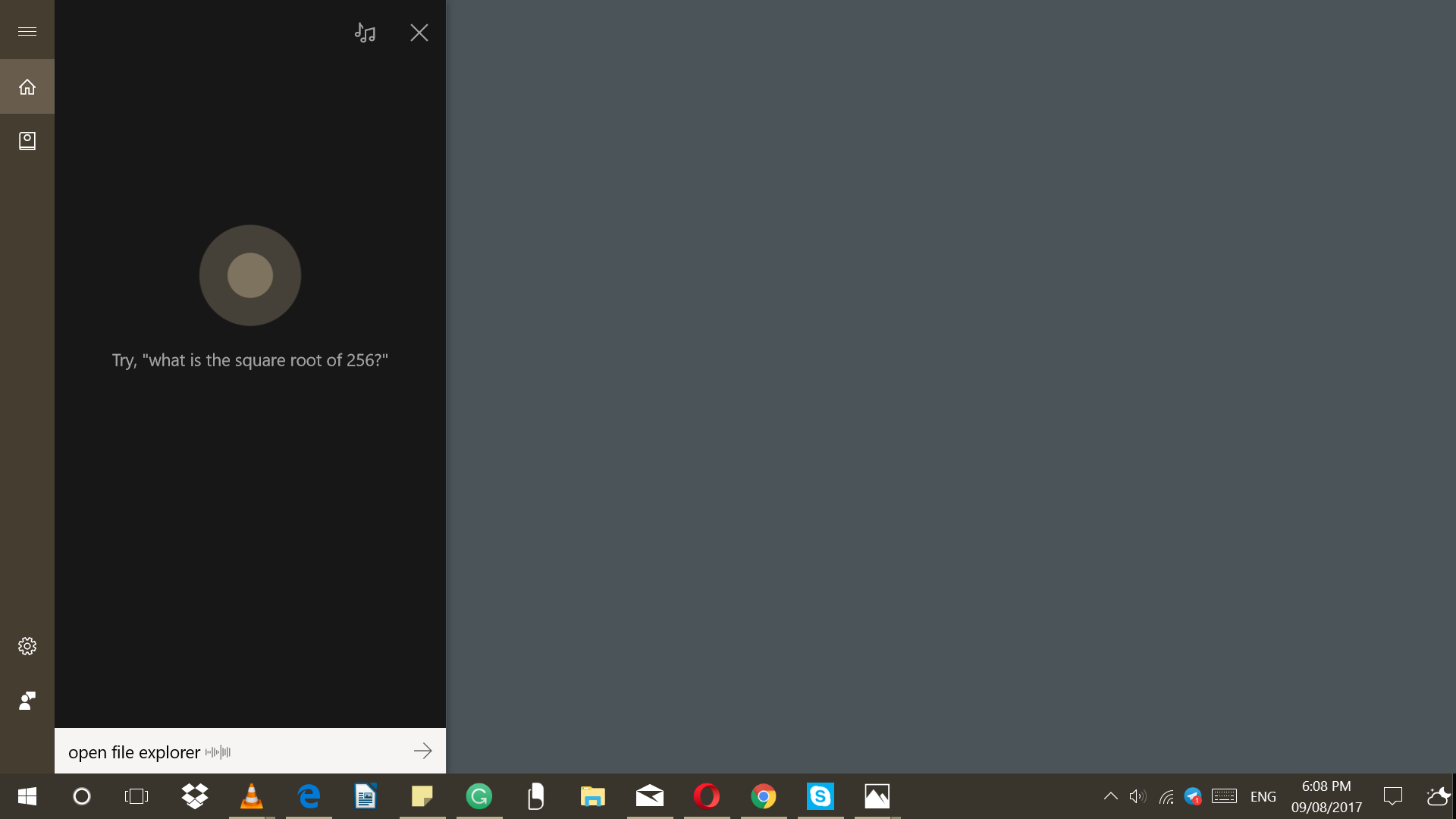Open the document writer app in taskbar
The image size is (1456, 819).
tap(366, 796)
